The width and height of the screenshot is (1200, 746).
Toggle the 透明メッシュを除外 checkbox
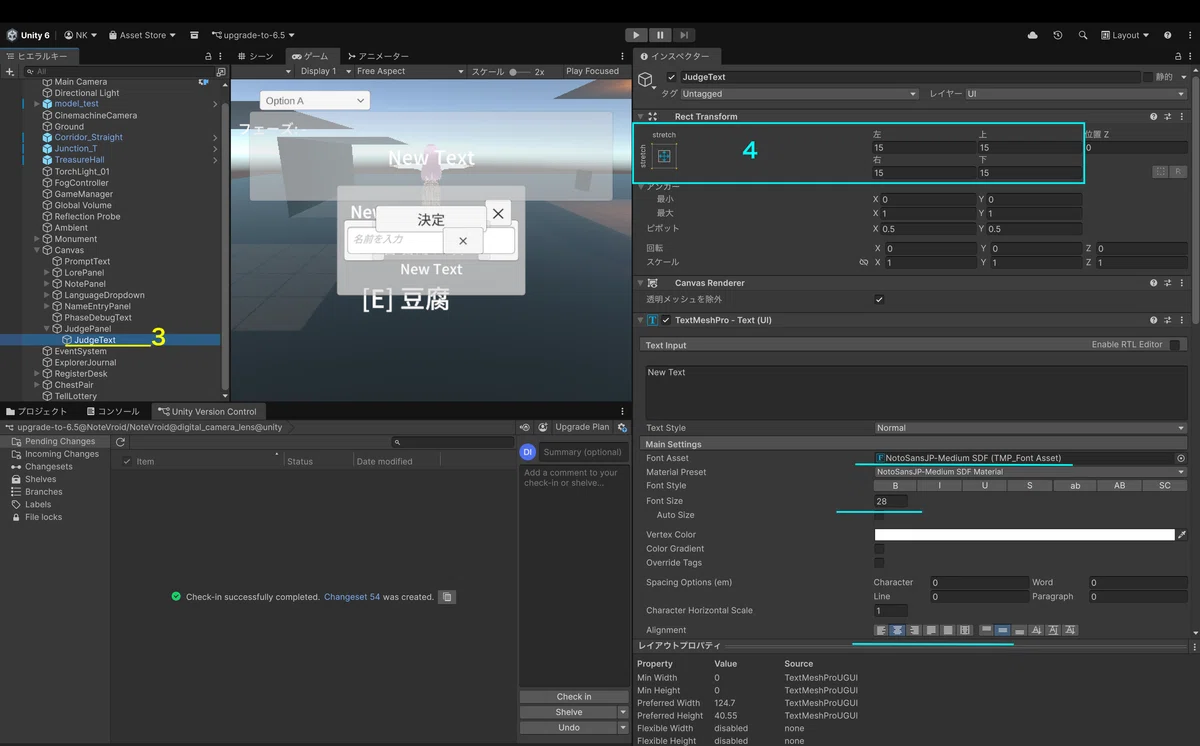[879, 299]
